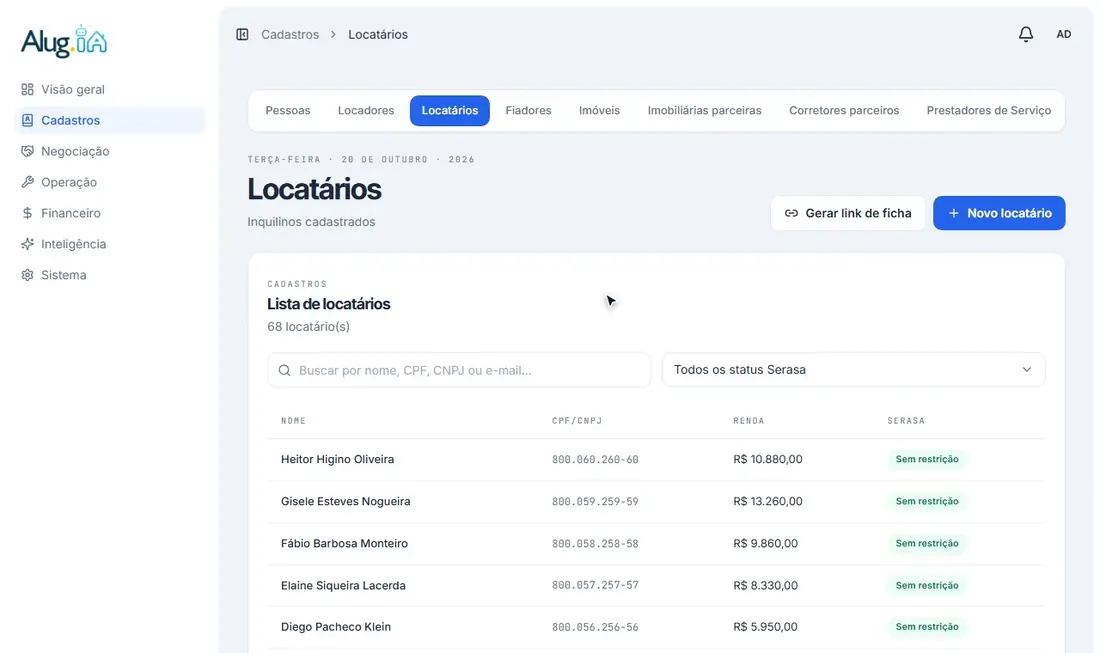1100x653 pixels.
Task: Expand the Todos os status Serasa dropdown
Action: click(853, 370)
